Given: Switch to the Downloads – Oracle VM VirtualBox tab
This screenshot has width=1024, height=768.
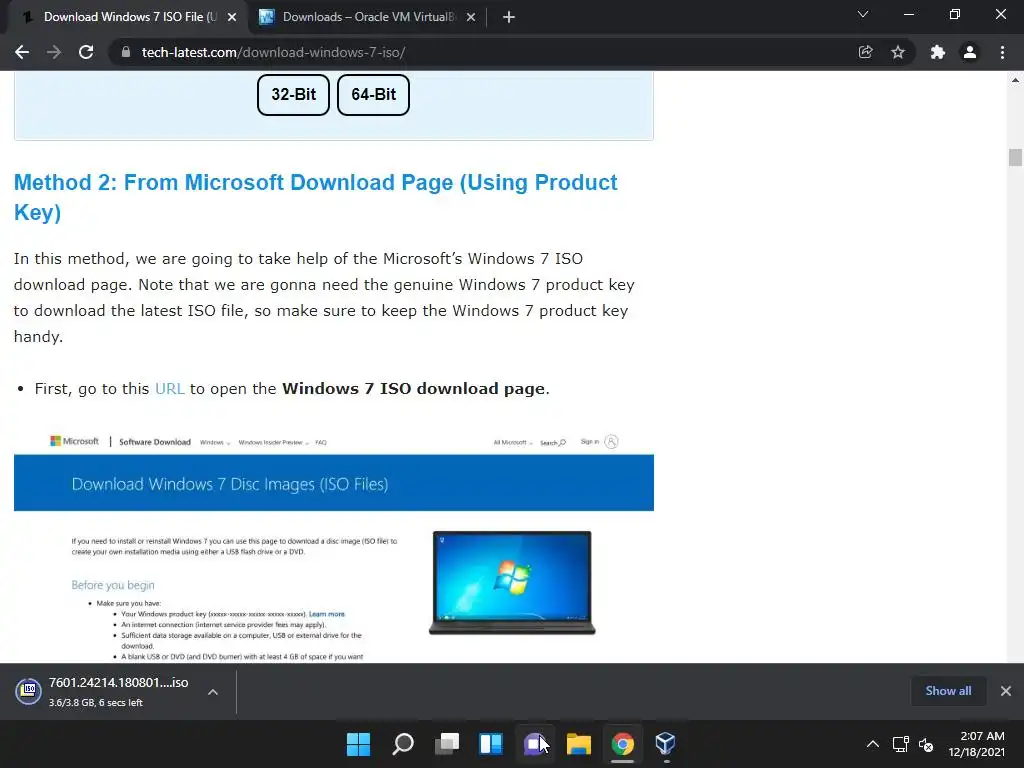Looking at the screenshot, I should (x=368, y=17).
